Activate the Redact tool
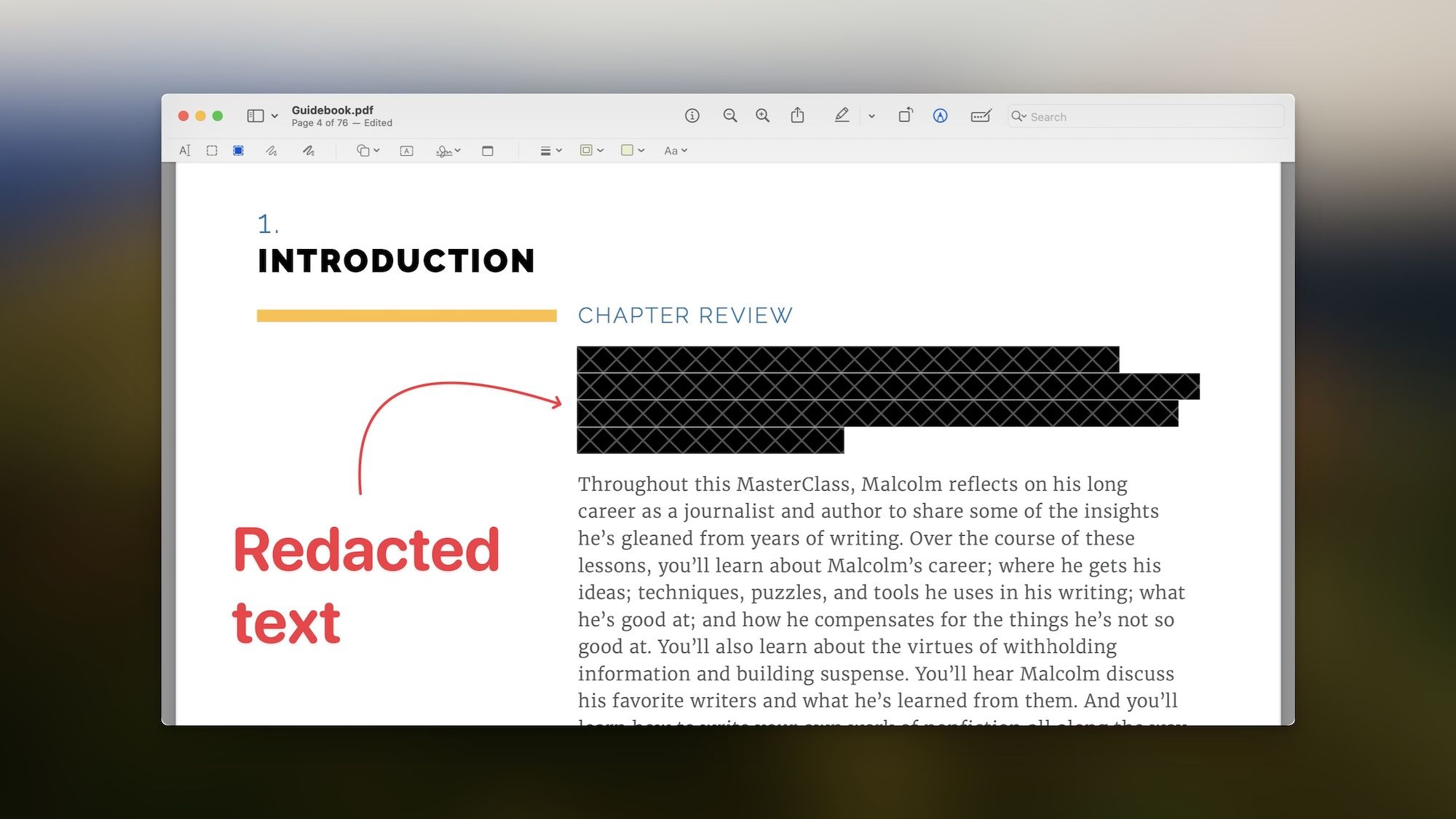The image size is (1456, 819). click(x=238, y=151)
